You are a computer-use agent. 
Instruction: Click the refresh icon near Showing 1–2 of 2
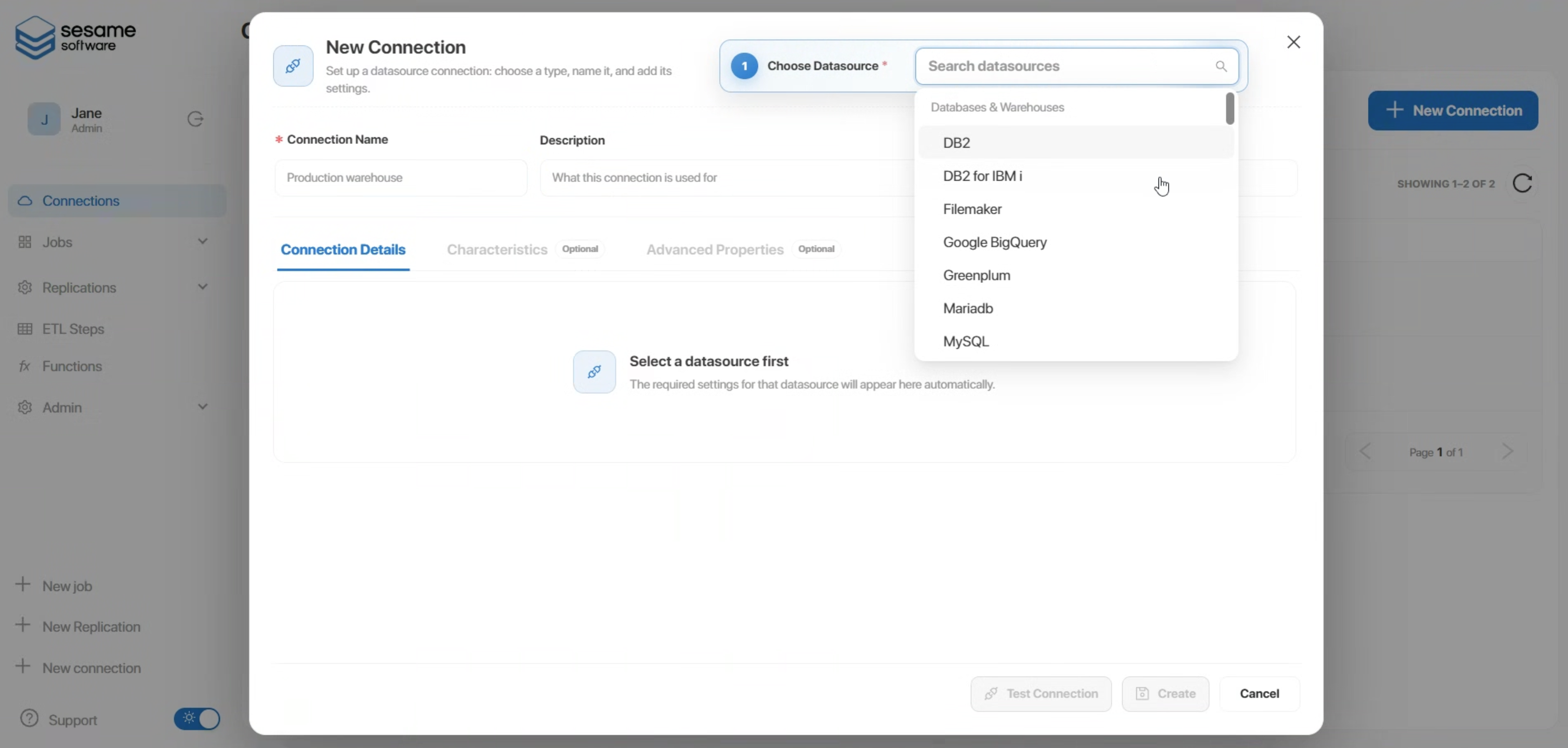1522,184
